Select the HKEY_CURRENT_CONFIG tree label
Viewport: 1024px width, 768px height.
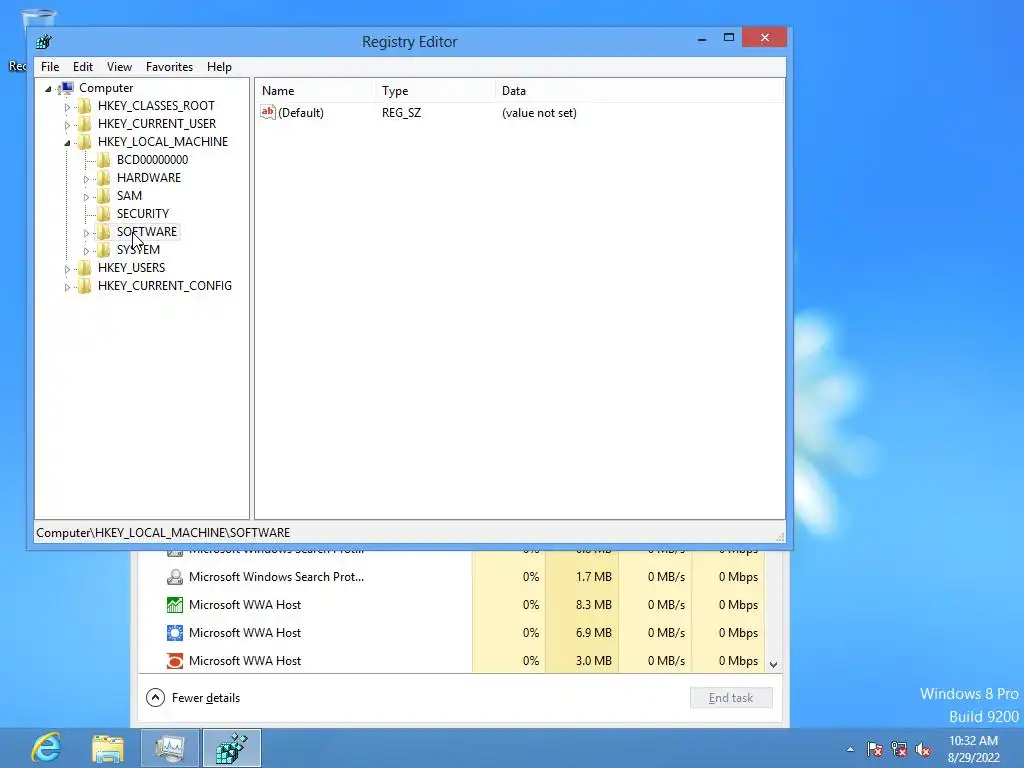pos(165,285)
